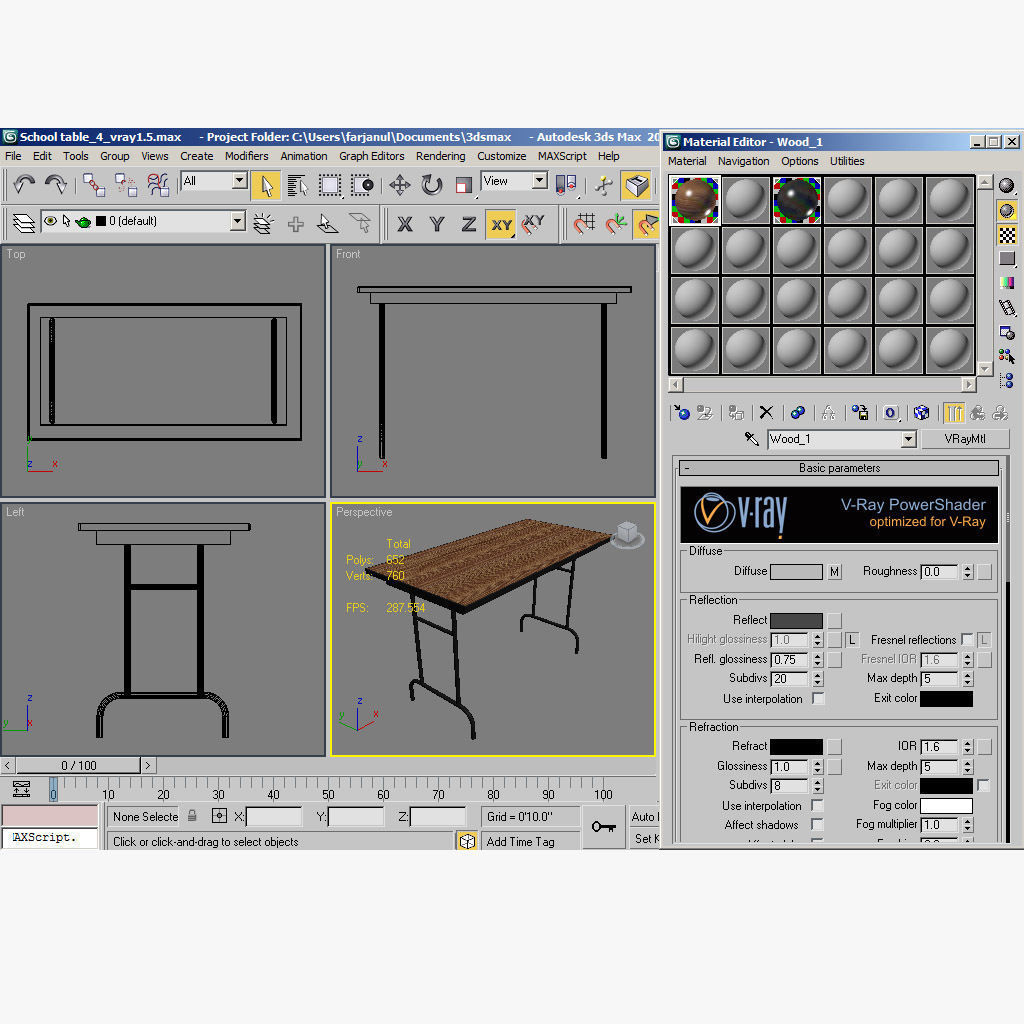Click the VRayMtl material type button
Viewport: 1024px width, 1024px height.
965,439
